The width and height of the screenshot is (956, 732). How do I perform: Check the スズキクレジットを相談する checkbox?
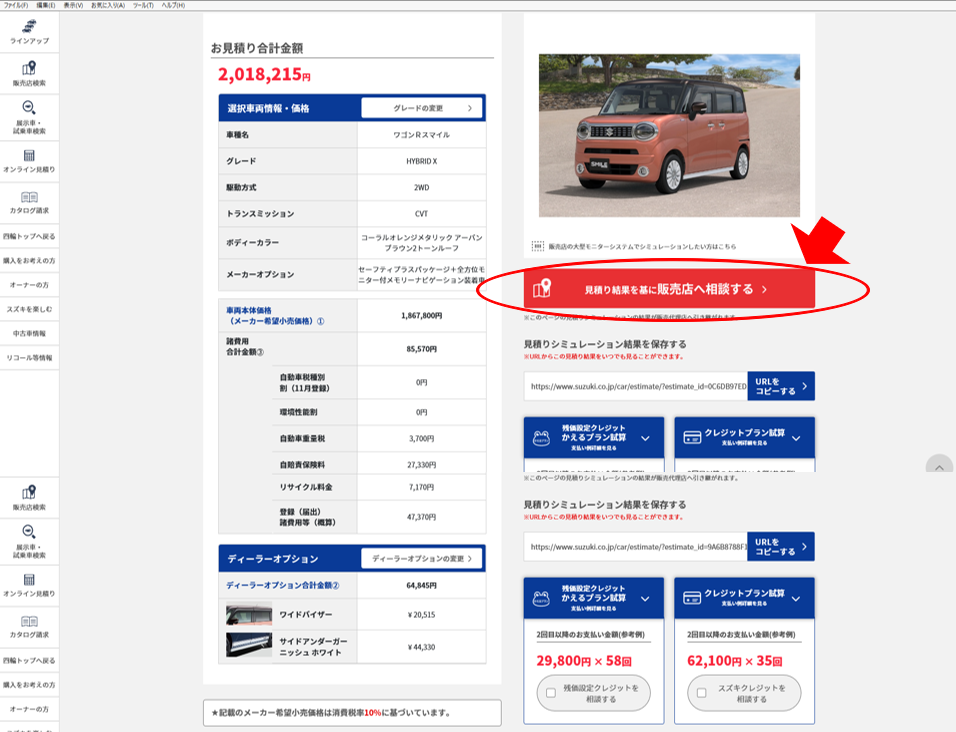[x=702, y=693]
